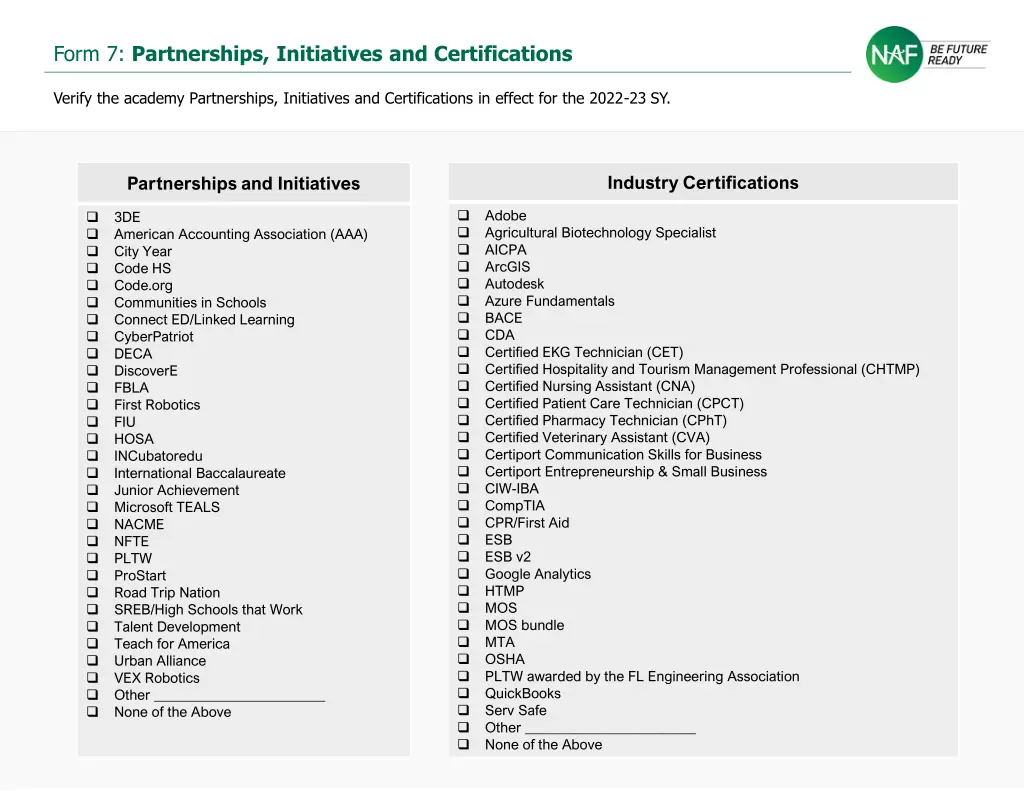Tick the Serv Safe checkbox
The image size is (1024, 791).
point(463,709)
